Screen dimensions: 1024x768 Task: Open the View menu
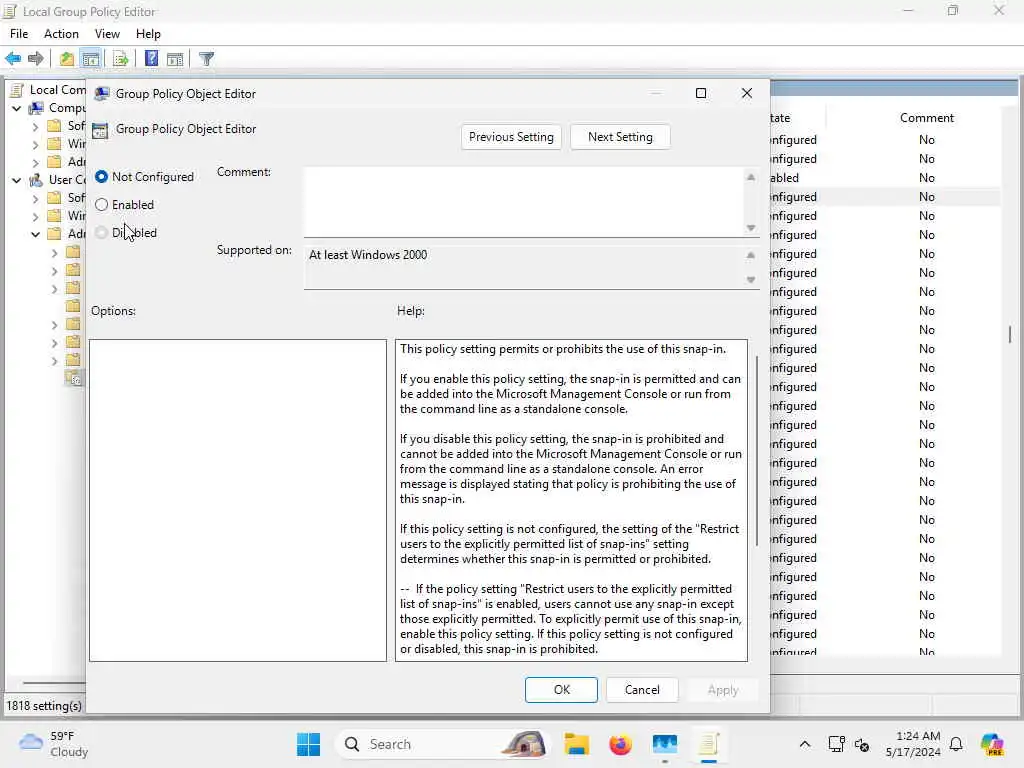(x=107, y=34)
